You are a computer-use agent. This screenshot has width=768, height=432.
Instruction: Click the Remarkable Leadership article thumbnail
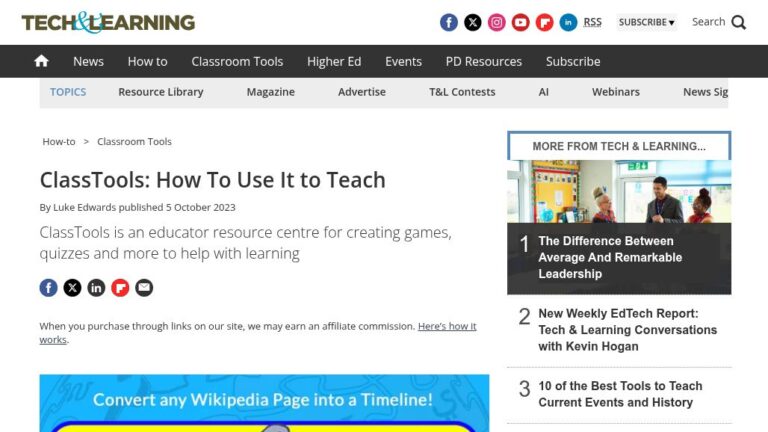(619, 191)
